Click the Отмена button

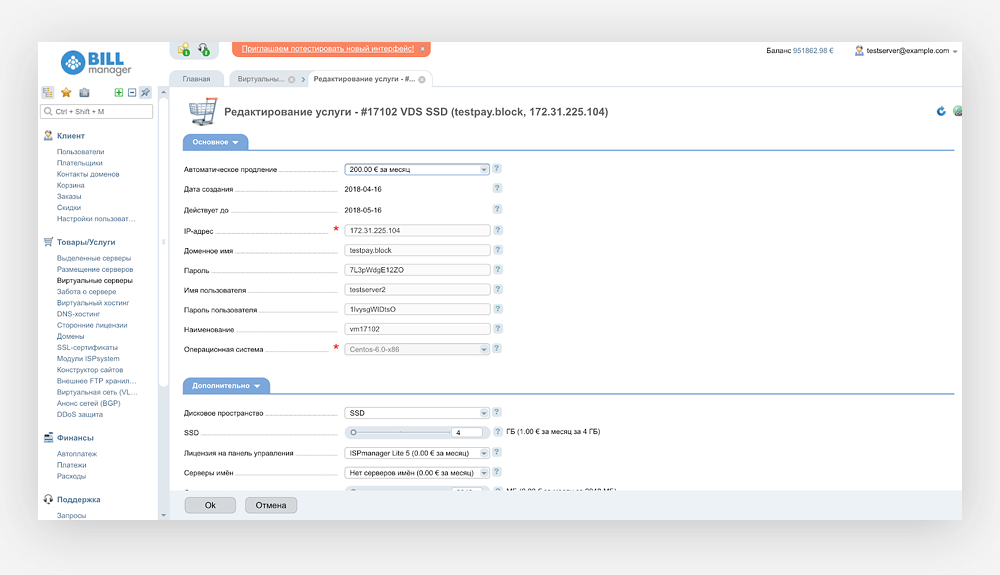tap(270, 505)
